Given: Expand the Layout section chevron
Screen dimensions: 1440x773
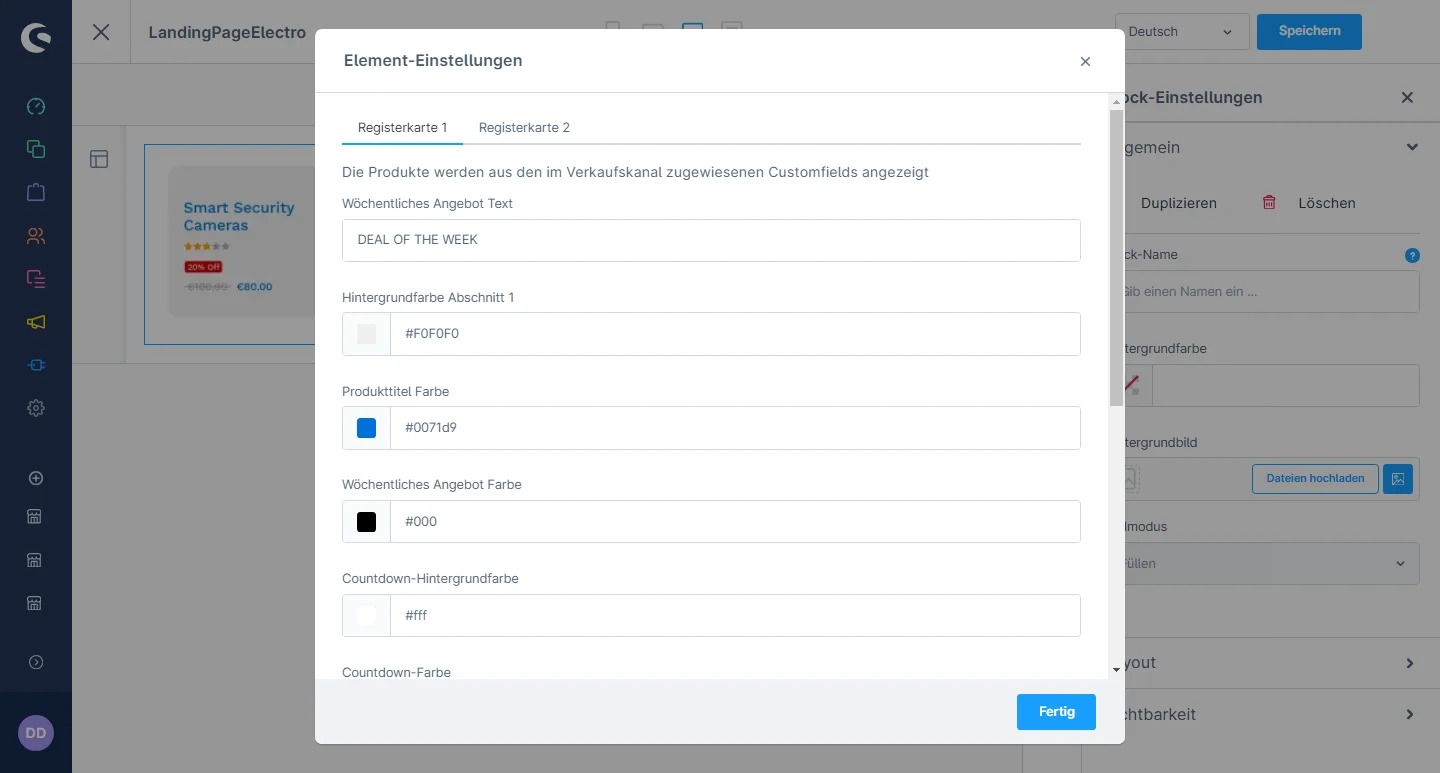Looking at the screenshot, I should pos(1410,663).
